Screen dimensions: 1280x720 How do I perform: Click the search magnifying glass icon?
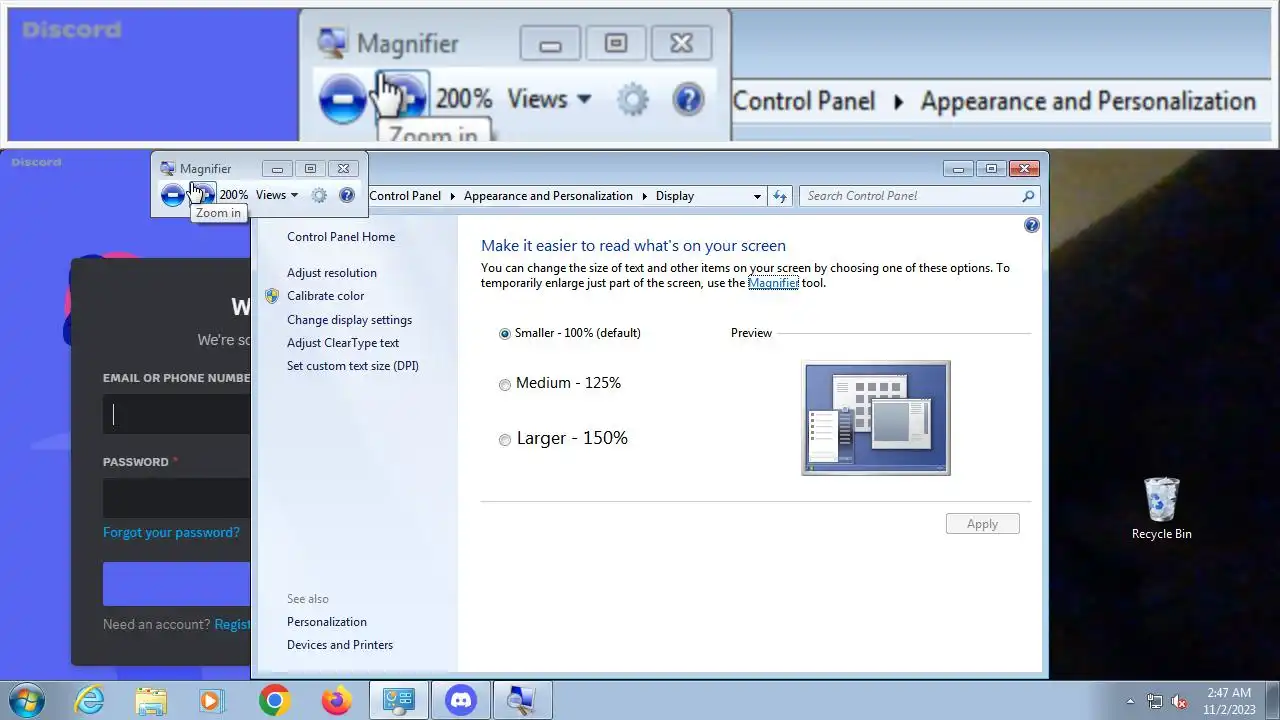(x=1028, y=196)
